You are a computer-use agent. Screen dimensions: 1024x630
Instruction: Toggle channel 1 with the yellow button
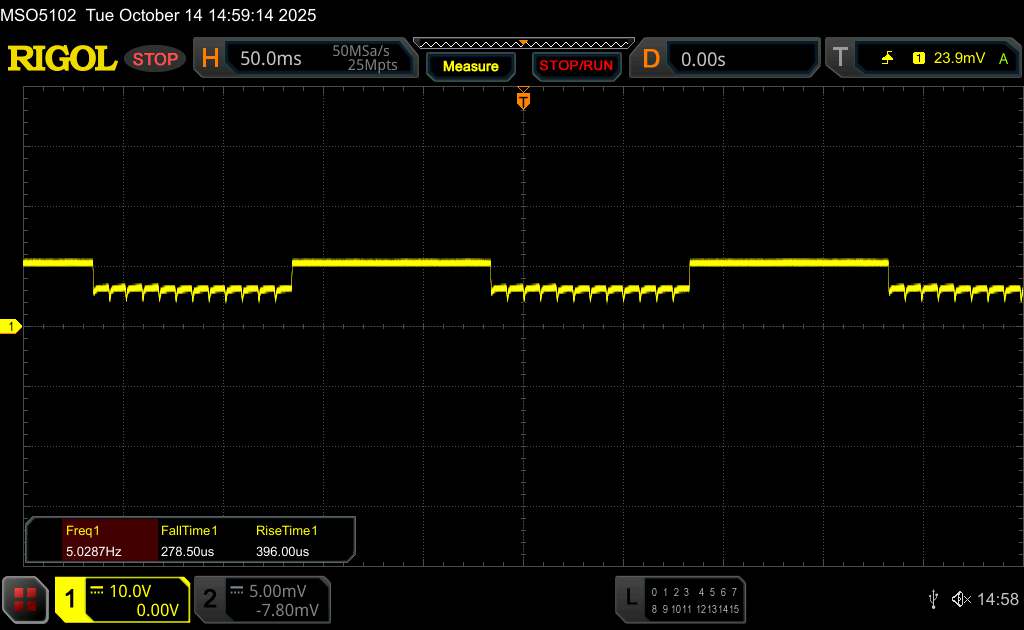tap(71, 599)
